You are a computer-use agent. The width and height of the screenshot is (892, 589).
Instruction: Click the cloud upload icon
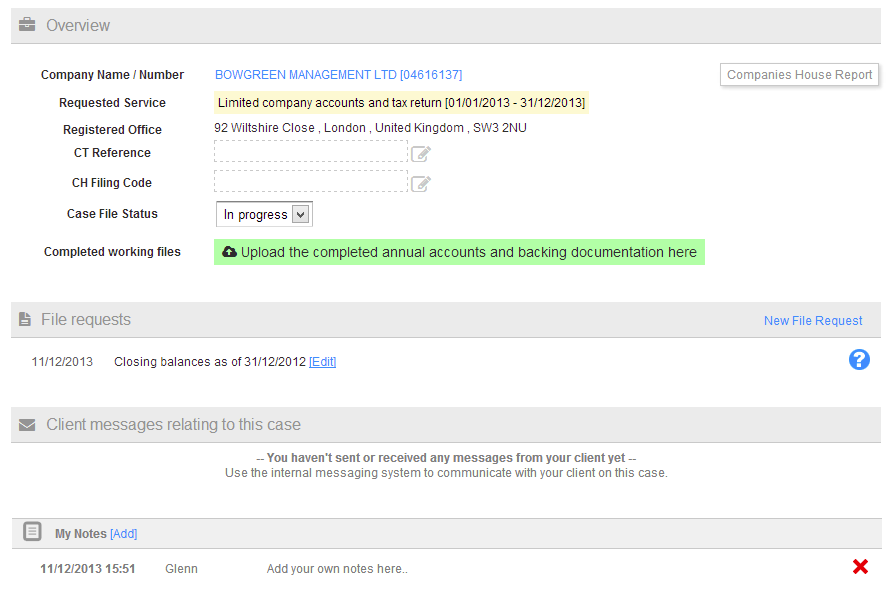click(229, 252)
